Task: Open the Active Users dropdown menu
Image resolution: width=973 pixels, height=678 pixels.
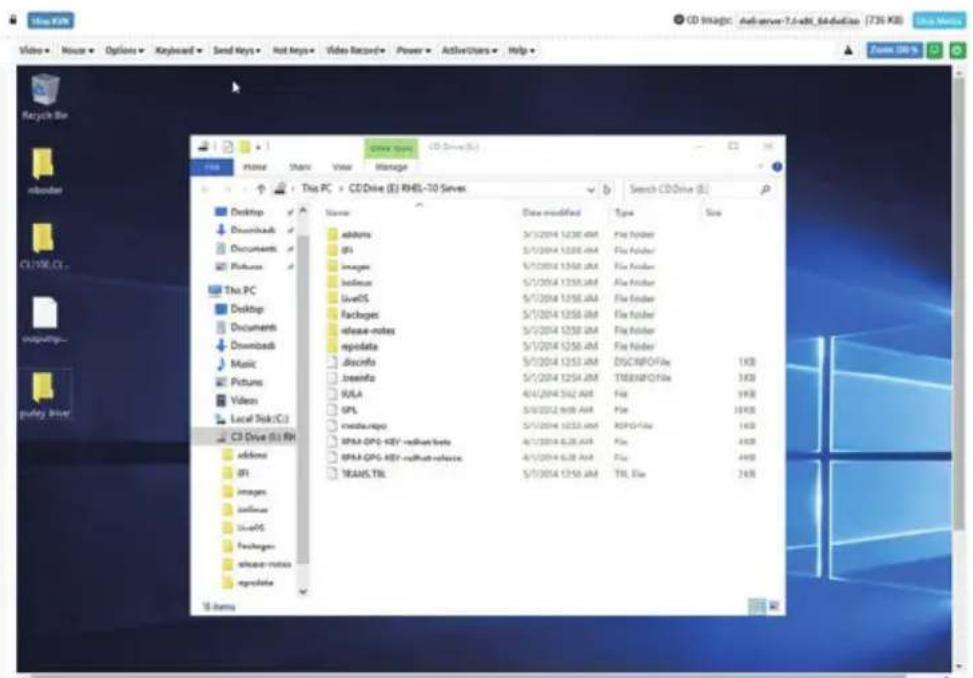Action: pyautogui.click(x=469, y=50)
